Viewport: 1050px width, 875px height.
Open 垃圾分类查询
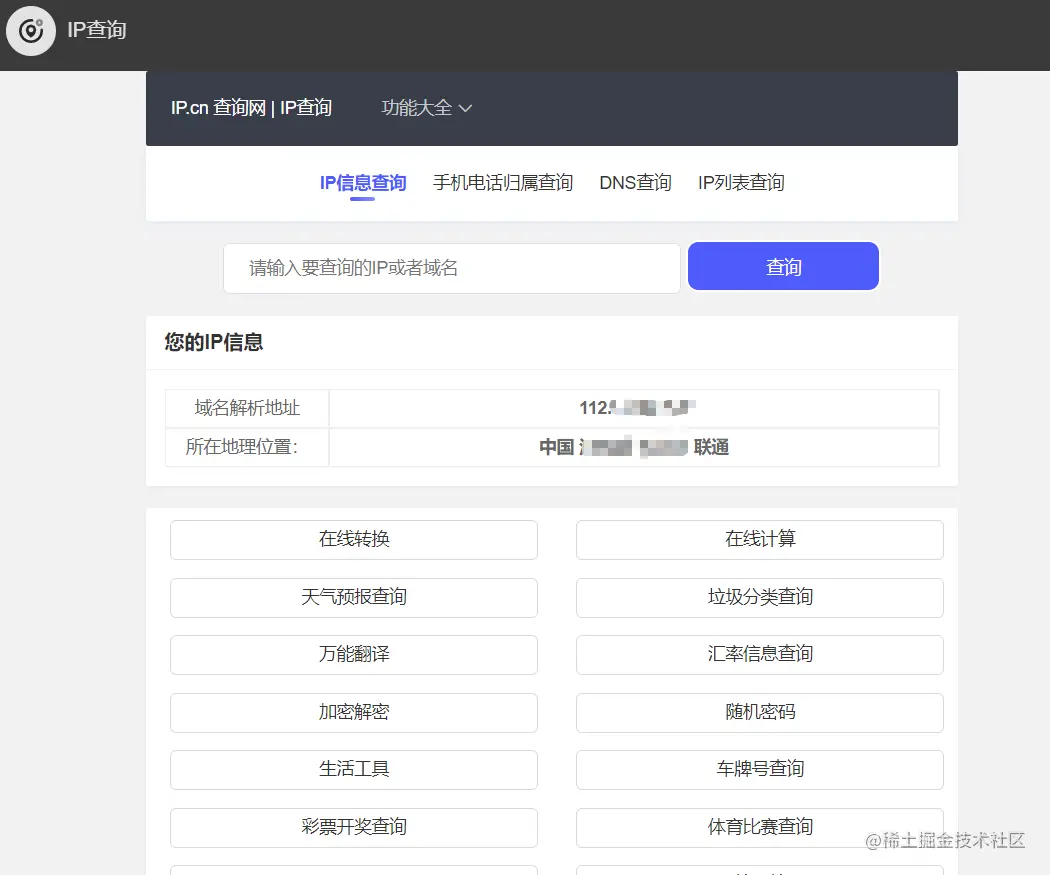pos(759,597)
